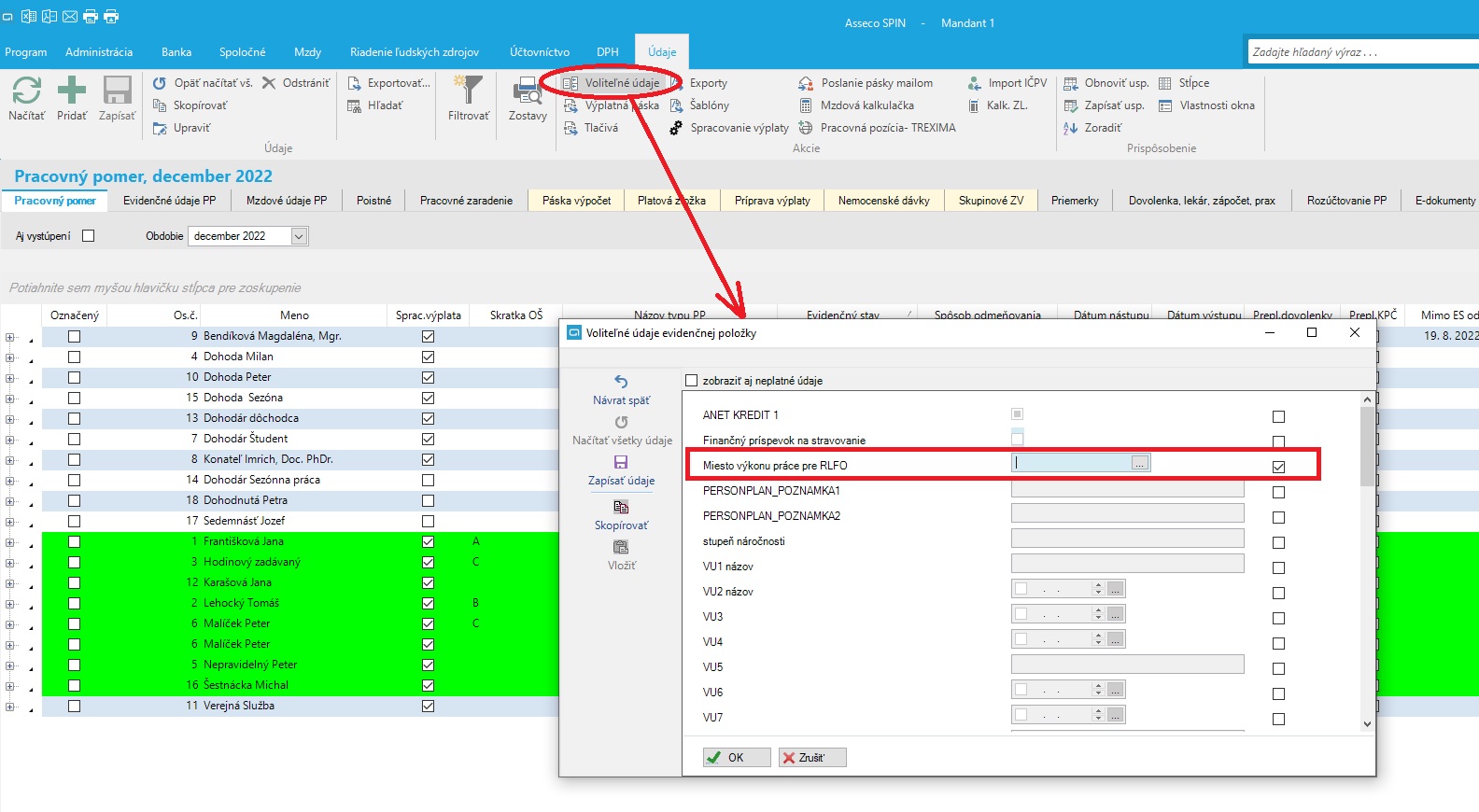The image size is (1479, 812).
Task: Open Voliteľné údaje in the ribbon
Action: (x=613, y=83)
